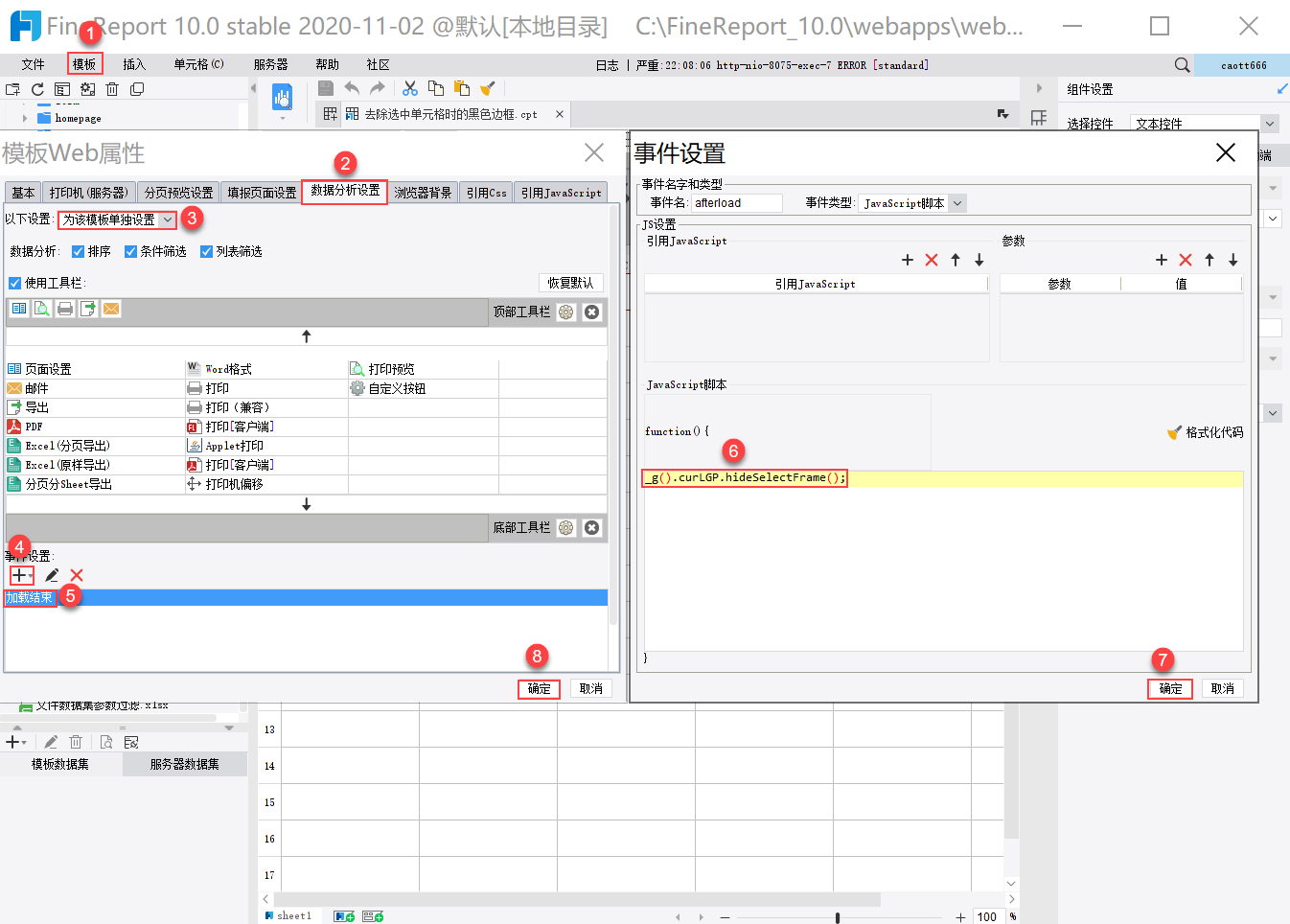Click the 恢复默认 button

(x=571, y=283)
